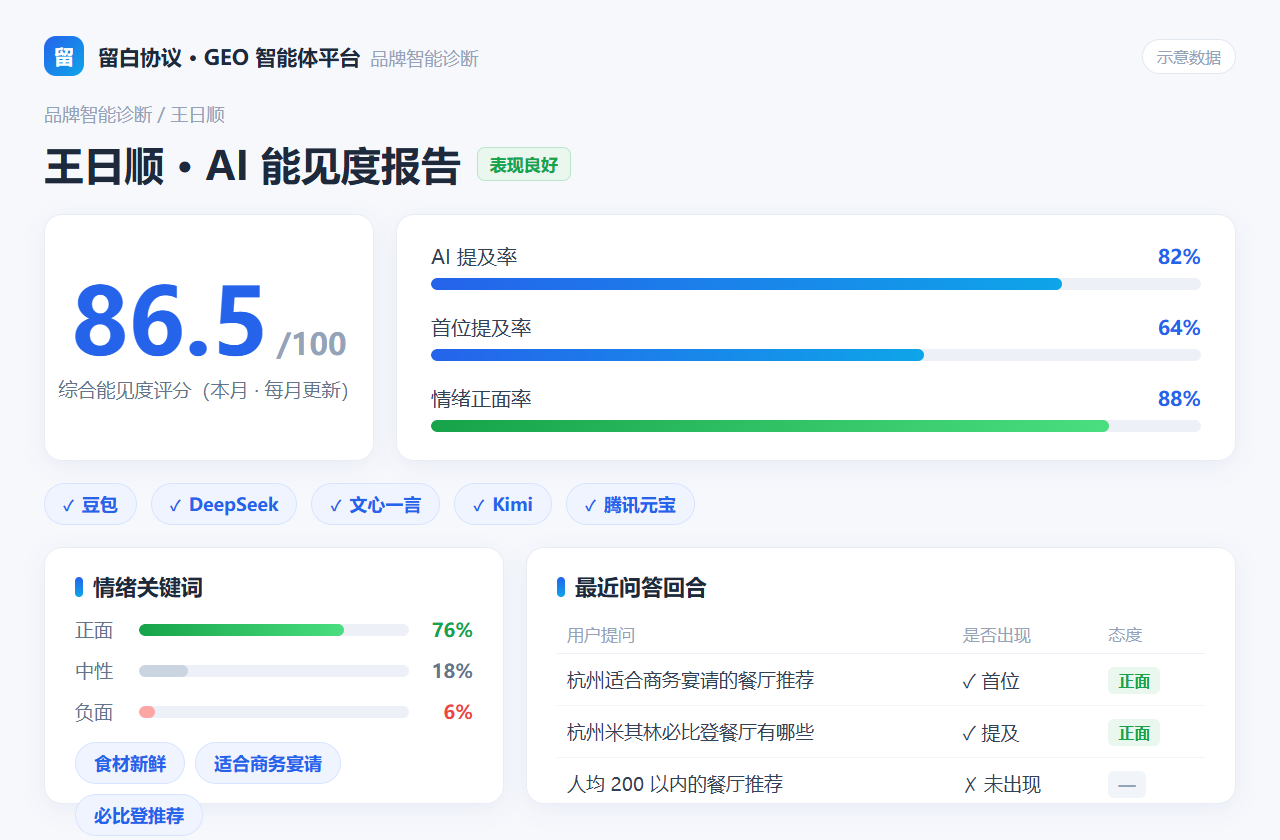Click the 中性 sentiment bar
This screenshot has height=840, width=1280.
(274, 671)
